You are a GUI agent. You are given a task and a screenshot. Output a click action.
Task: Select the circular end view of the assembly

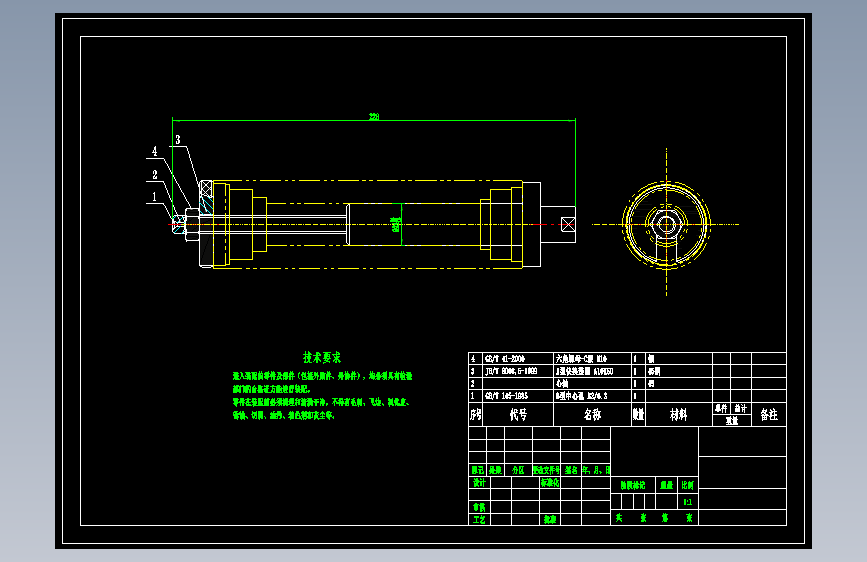[666, 225]
